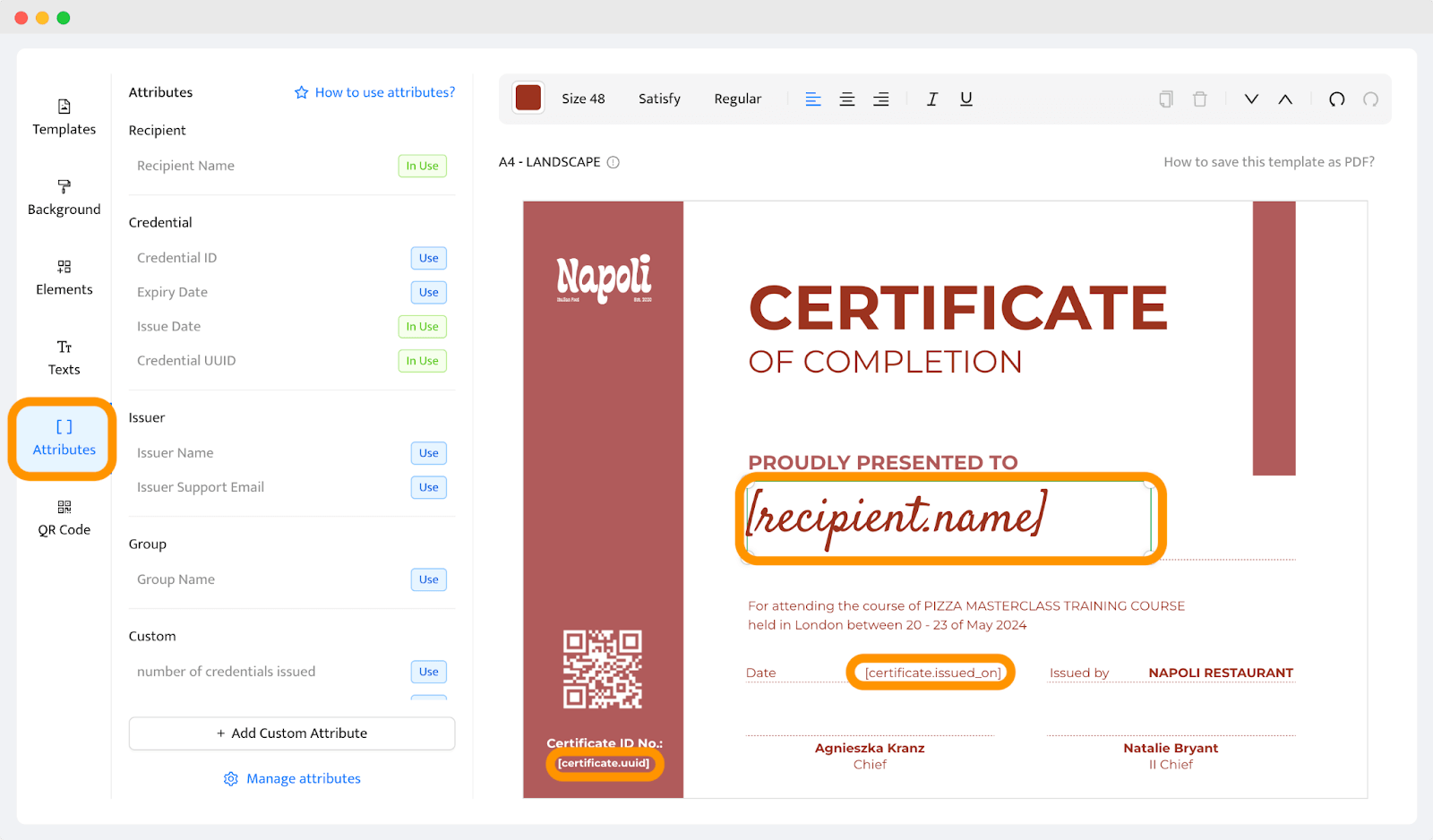This screenshot has height=840, width=1433.
Task: Open the Background sidebar panel
Action: point(64,198)
